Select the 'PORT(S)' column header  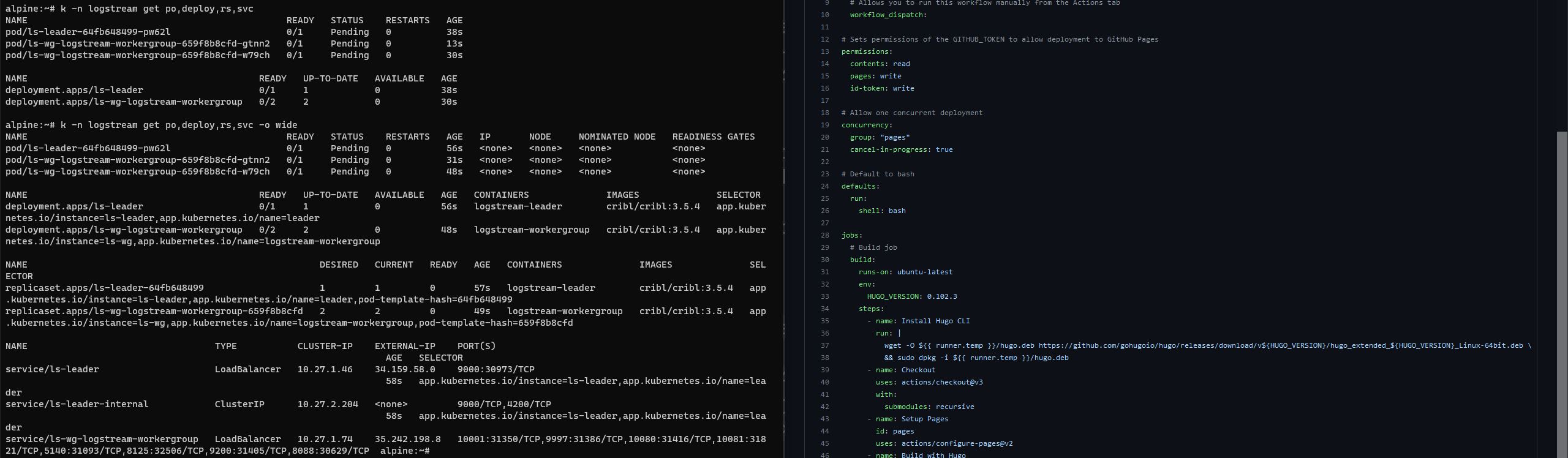click(477, 346)
